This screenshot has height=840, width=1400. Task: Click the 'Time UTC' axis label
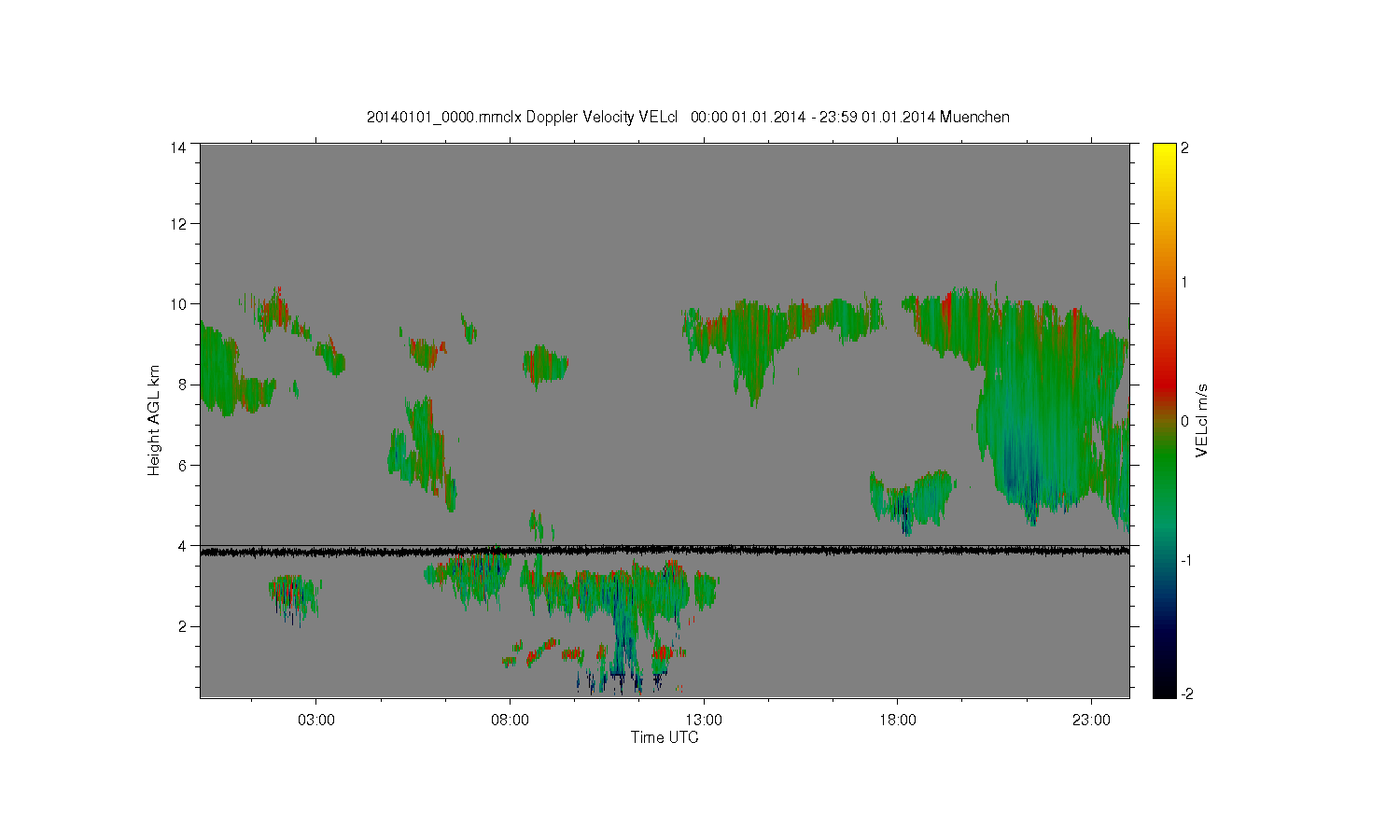[x=665, y=737]
